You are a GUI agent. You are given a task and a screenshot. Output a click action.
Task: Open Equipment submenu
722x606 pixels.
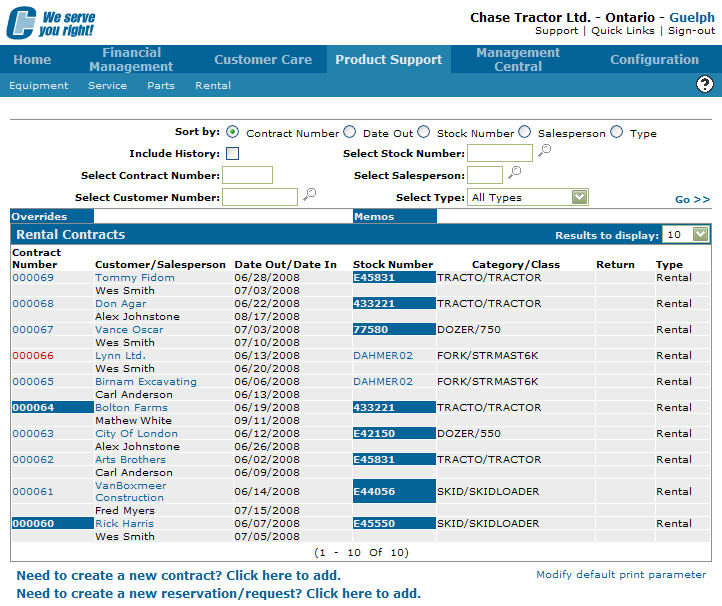pyautogui.click(x=39, y=86)
